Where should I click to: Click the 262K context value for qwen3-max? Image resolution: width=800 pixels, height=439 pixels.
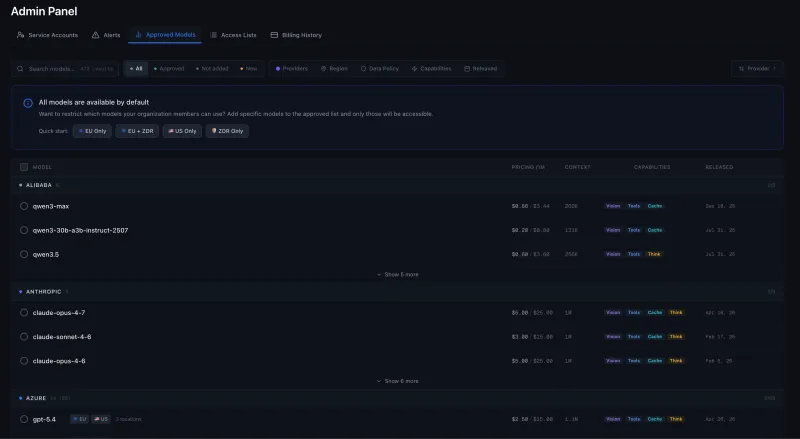tap(571, 206)
